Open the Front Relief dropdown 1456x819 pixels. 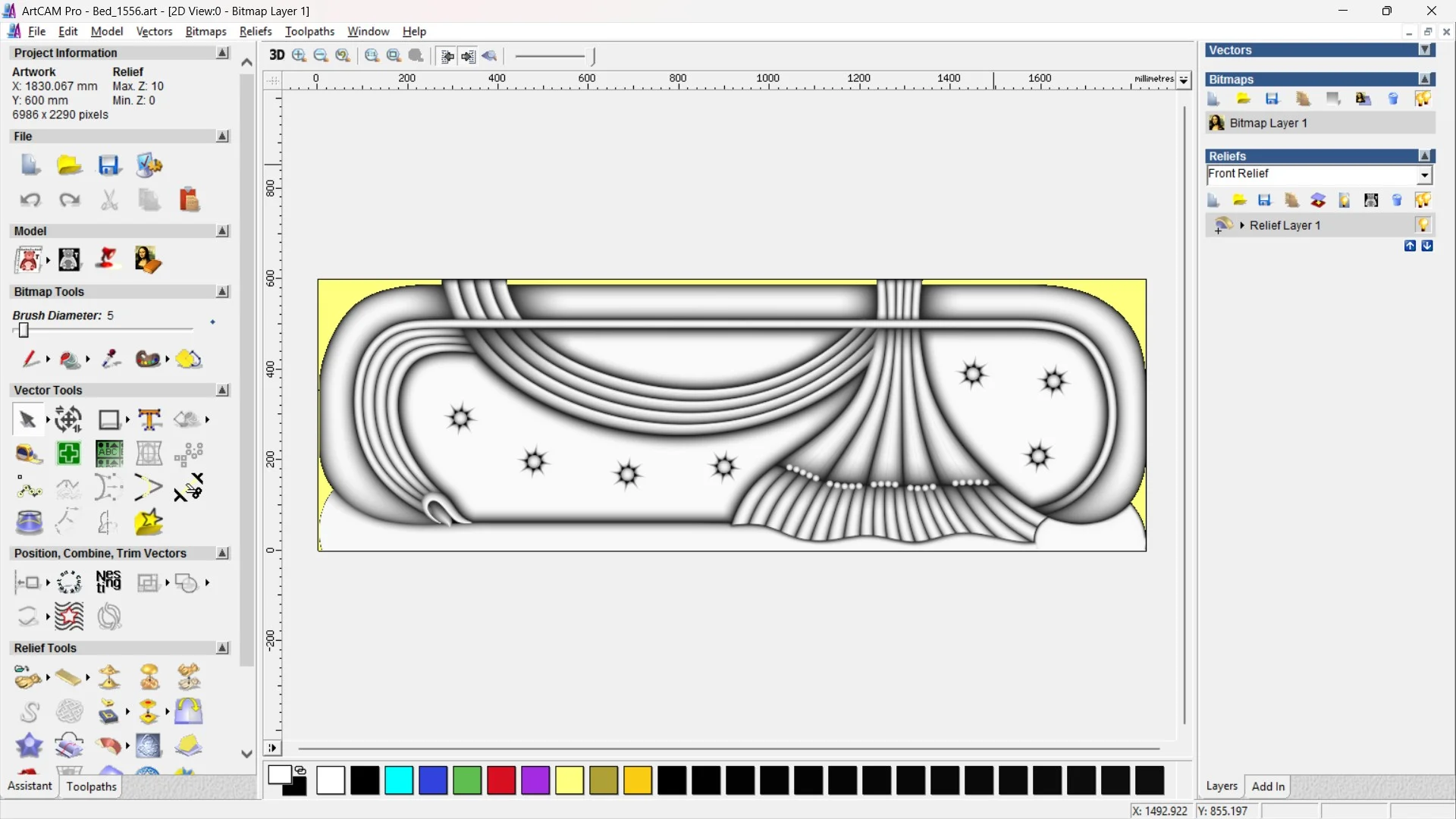[1425, 175]
